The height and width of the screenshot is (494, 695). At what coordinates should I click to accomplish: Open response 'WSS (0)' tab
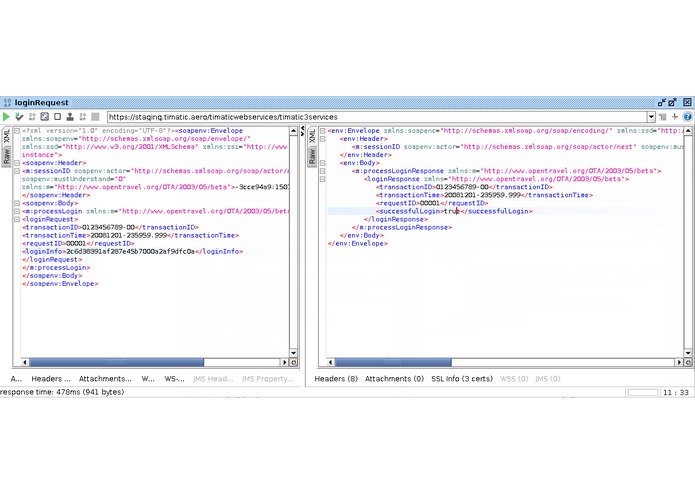pos(514,379)
